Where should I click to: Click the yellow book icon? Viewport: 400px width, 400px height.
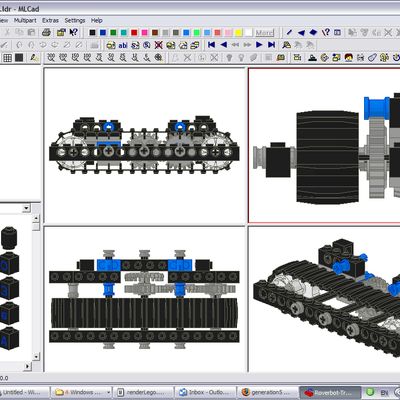(281, 57)
